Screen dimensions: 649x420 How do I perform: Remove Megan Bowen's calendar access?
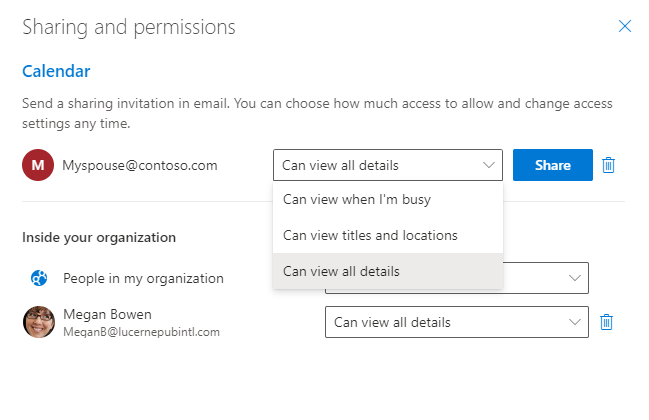coord(606,322)
